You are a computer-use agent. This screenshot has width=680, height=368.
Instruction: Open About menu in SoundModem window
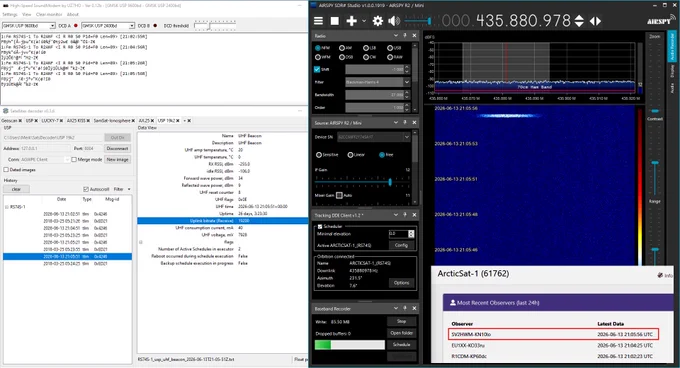point(72,14)
